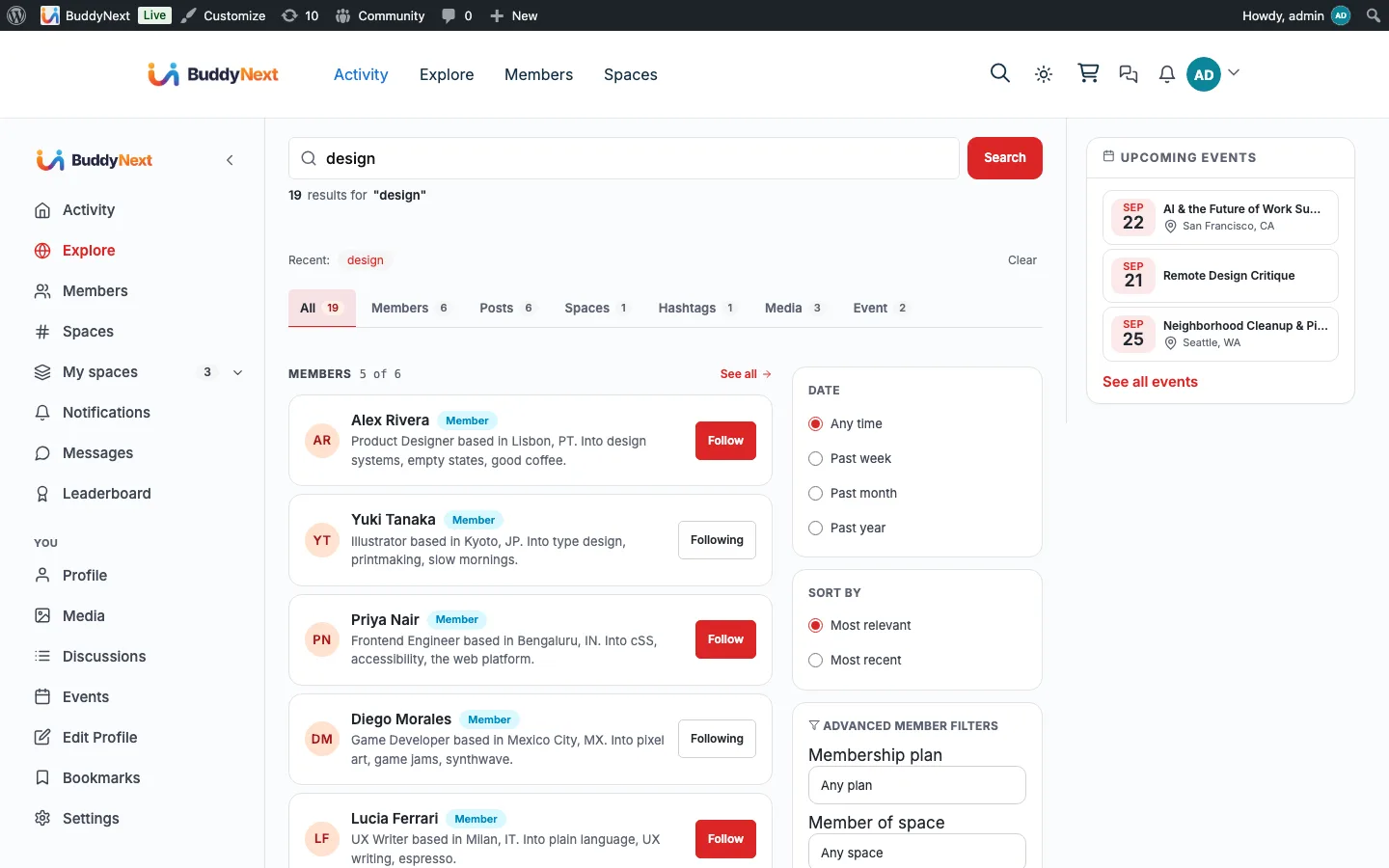Click the WordPress logo in admin bar

point(16,15)
